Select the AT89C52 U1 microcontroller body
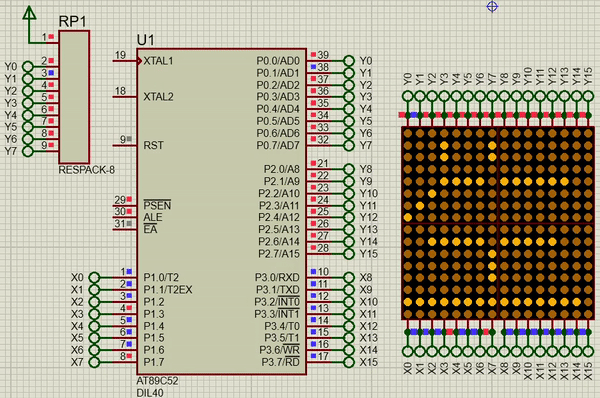600x398 pixels. [x=222, y=211]
